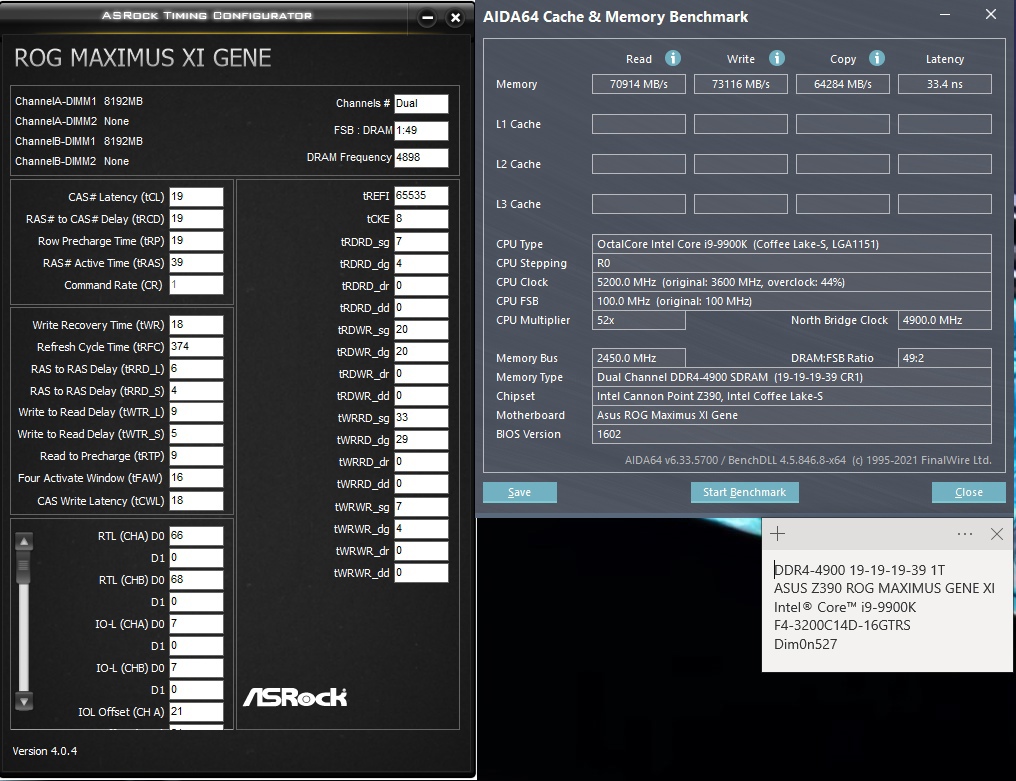1016x781 pixels.
Task: Click the CPU Type value field
Action: click(x=792, y=244)
